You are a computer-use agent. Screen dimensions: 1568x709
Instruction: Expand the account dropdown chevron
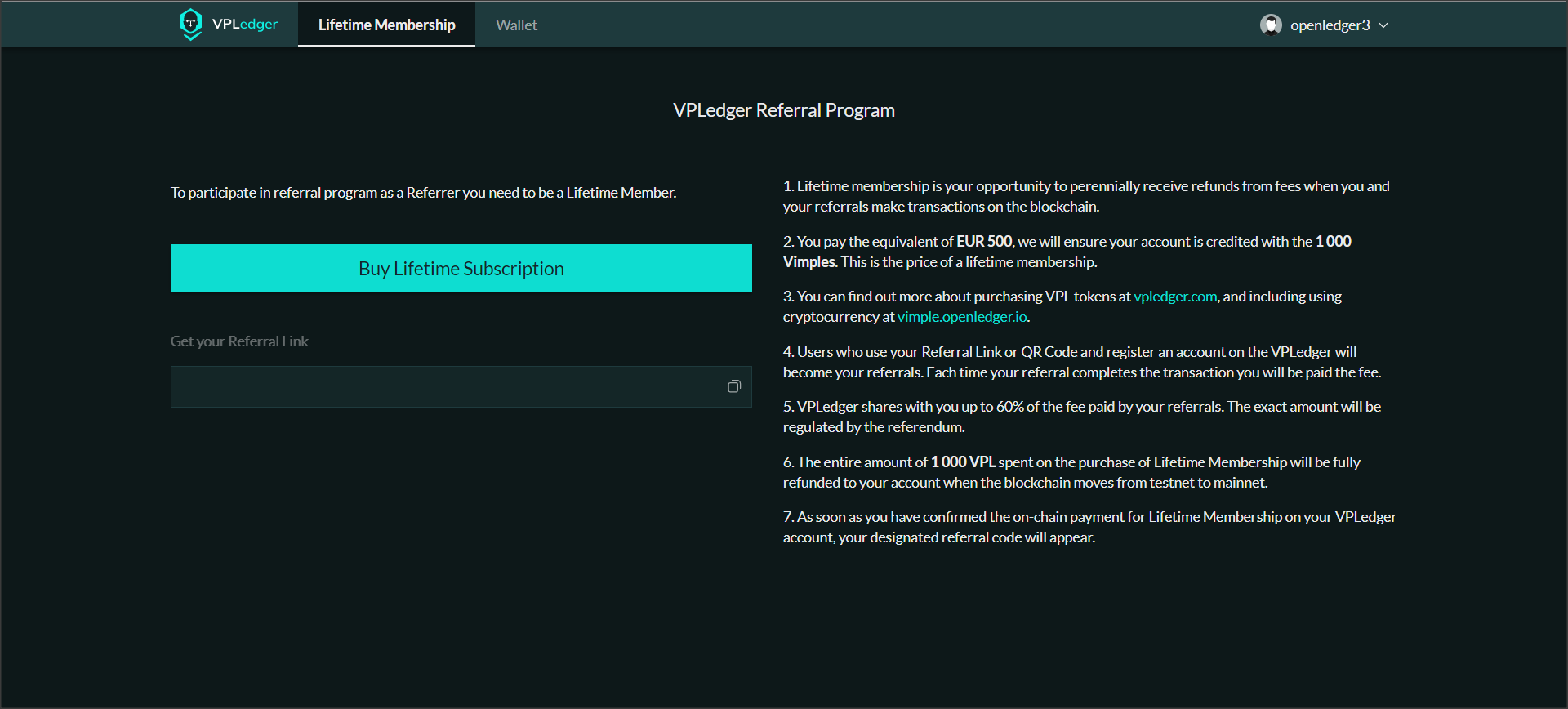coord(1383,25)
